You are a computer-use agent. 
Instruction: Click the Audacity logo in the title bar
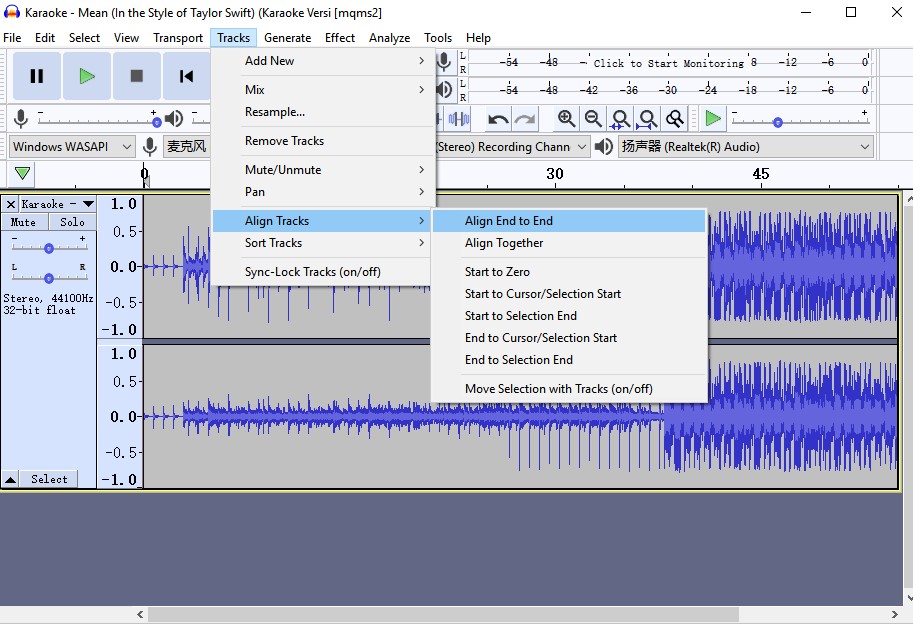[12, 12]
